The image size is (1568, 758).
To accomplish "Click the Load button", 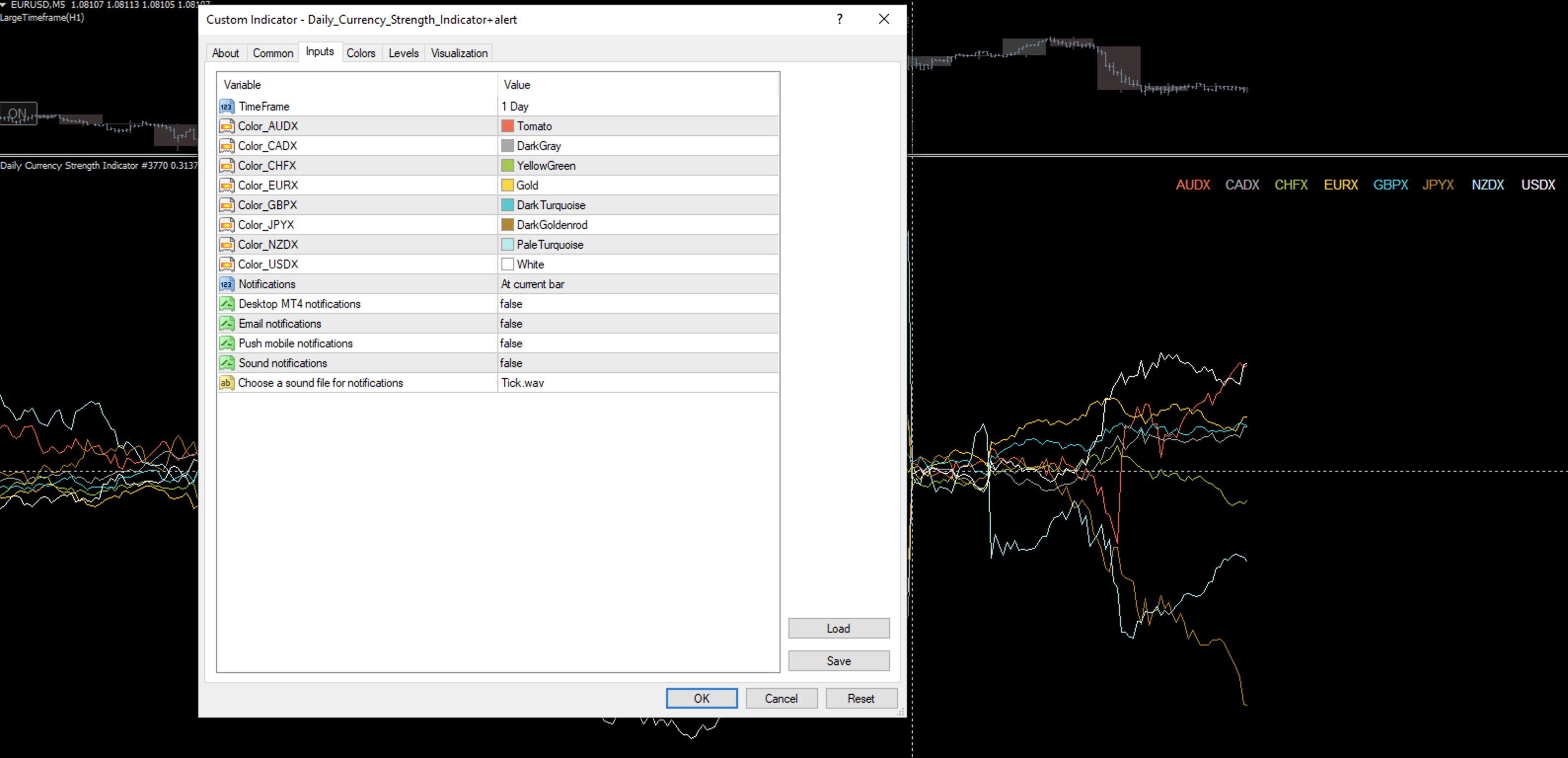I will click(x=838, y=628).
